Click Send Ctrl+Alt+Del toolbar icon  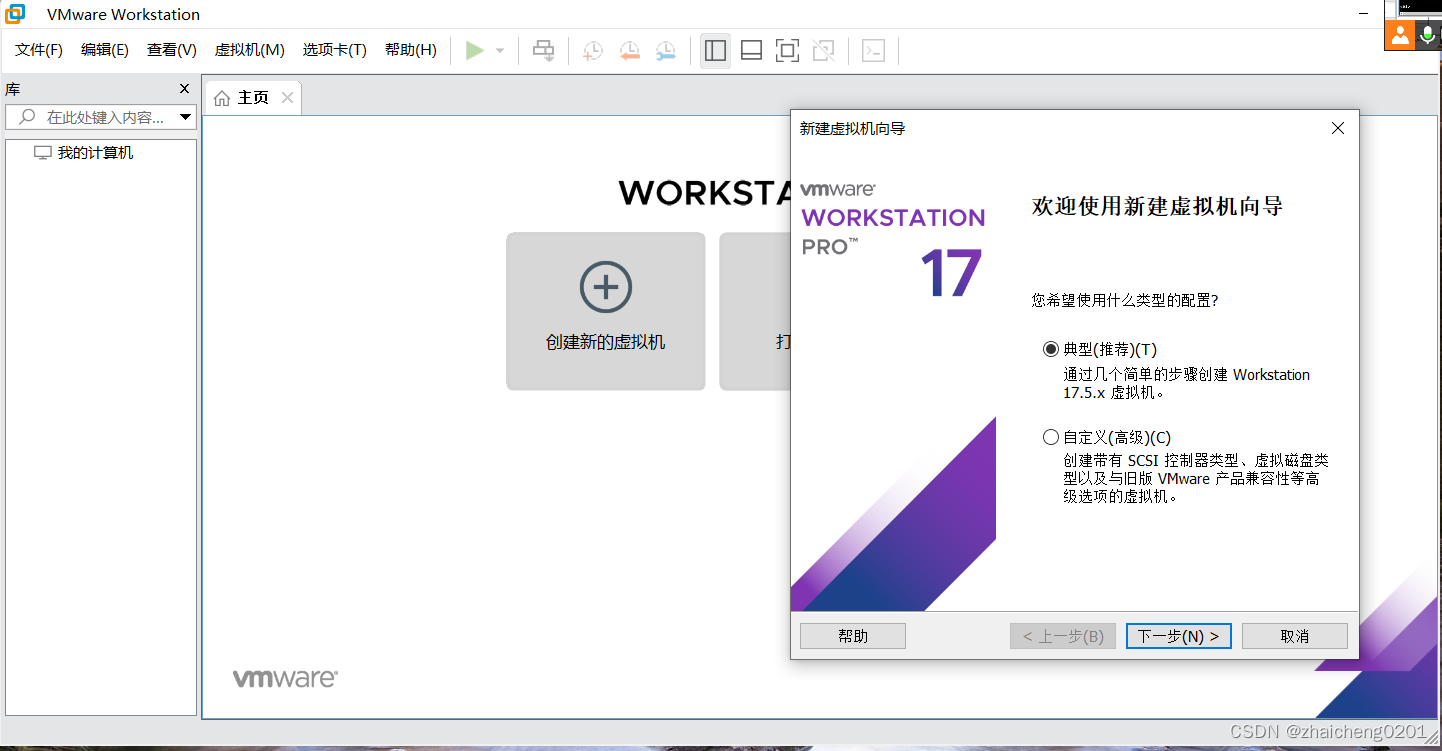click(x=544, y=50)
